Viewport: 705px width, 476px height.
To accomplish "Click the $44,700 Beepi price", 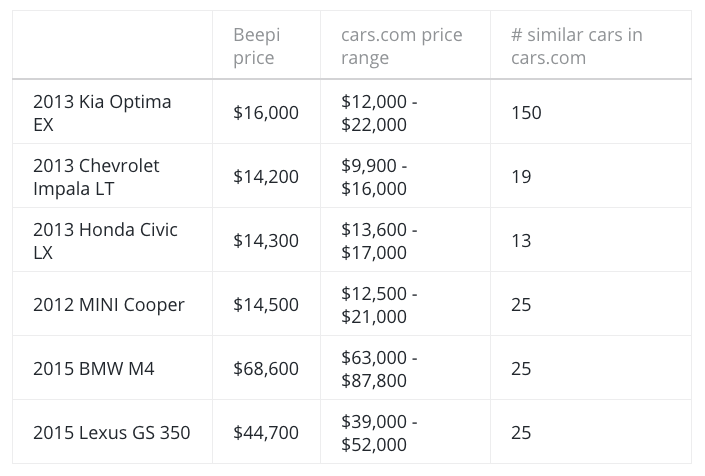I will [x=266, y=433].
